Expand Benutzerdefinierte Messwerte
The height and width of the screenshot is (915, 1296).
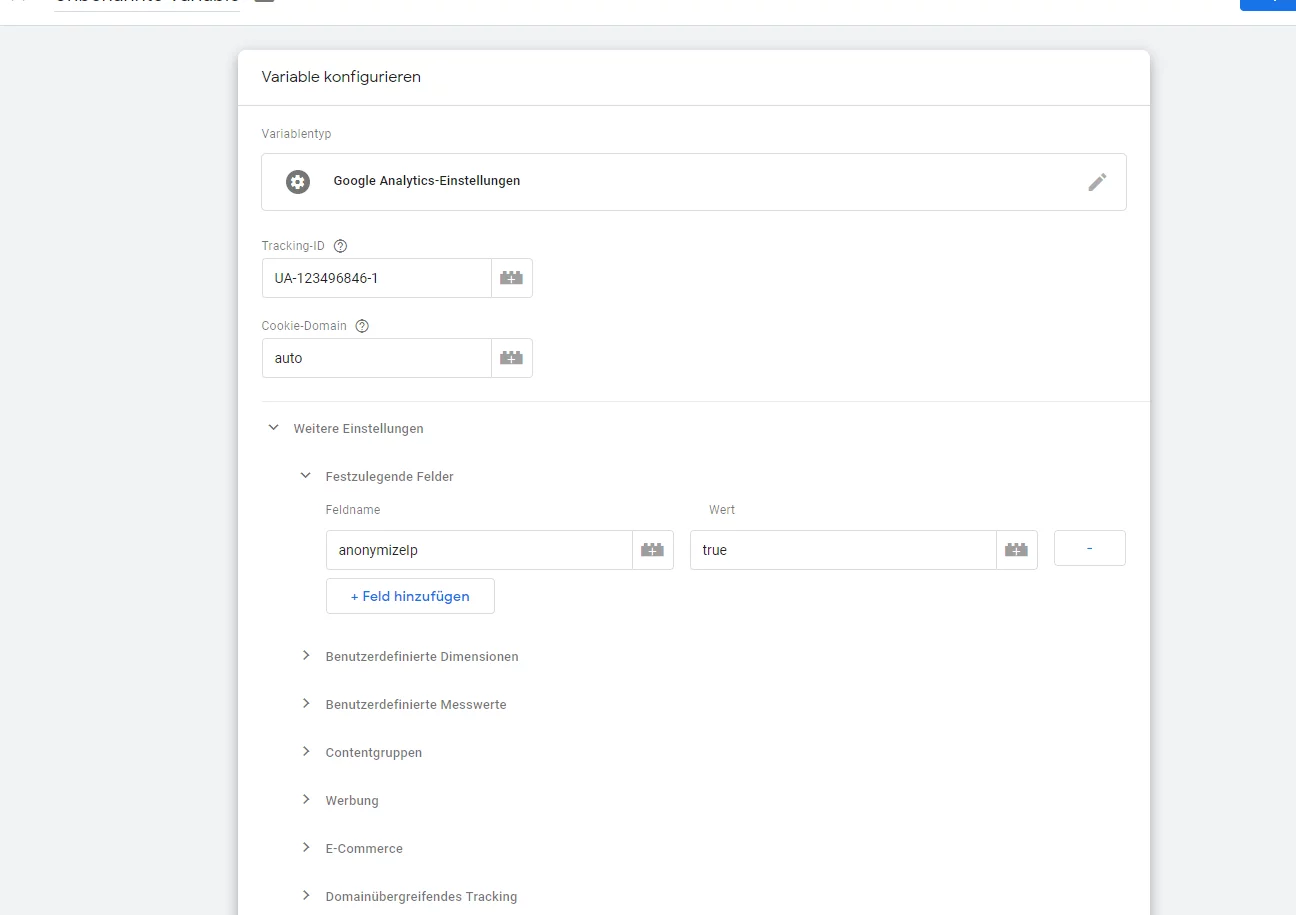click(x=306, y=704)
